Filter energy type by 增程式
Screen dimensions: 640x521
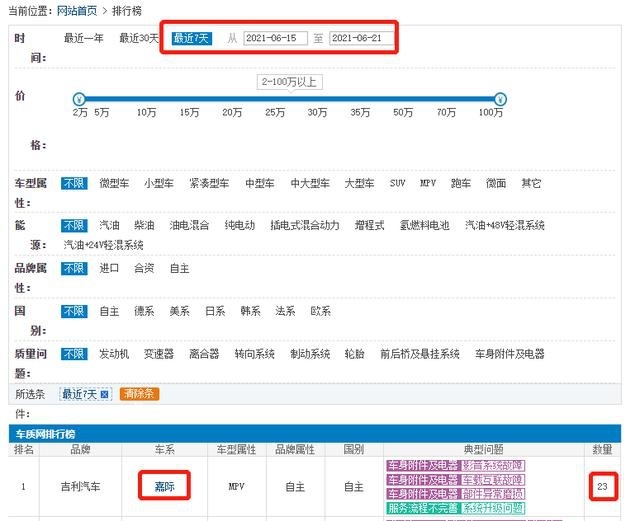click(369, 225)
